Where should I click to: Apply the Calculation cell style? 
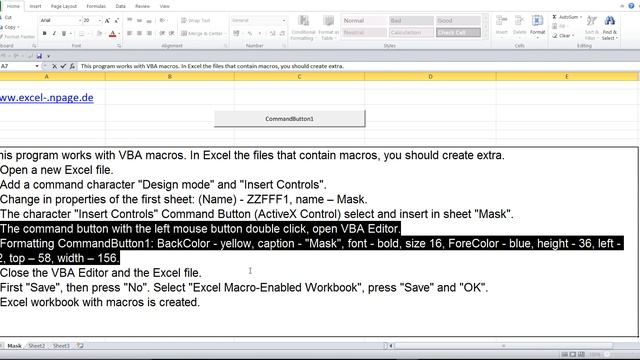click(x=411, y=32)
